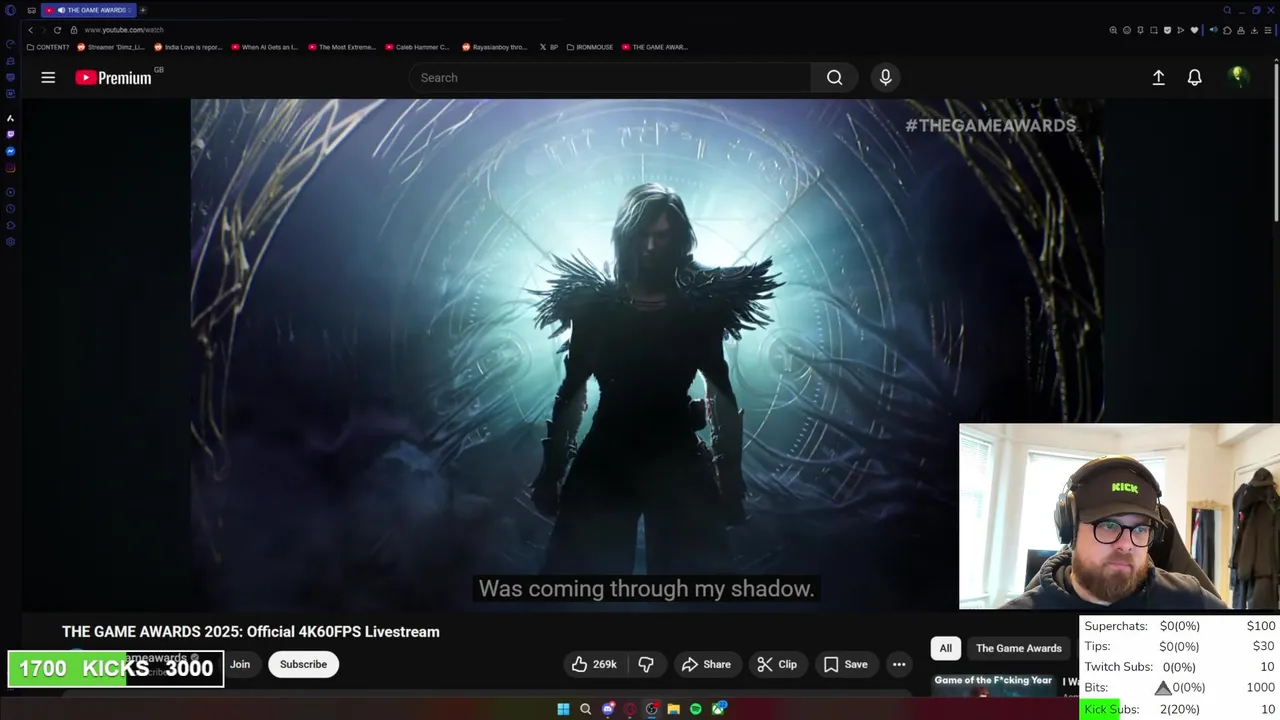Open sidebar settings gear icon
Viewport: 1280px width, 720px height.
10,241
